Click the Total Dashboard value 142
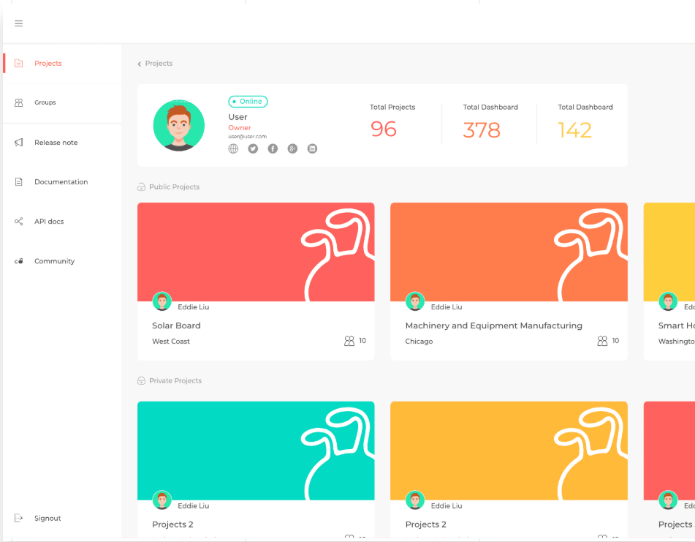This screenshot has width=695, height=542. click(574, 130)
